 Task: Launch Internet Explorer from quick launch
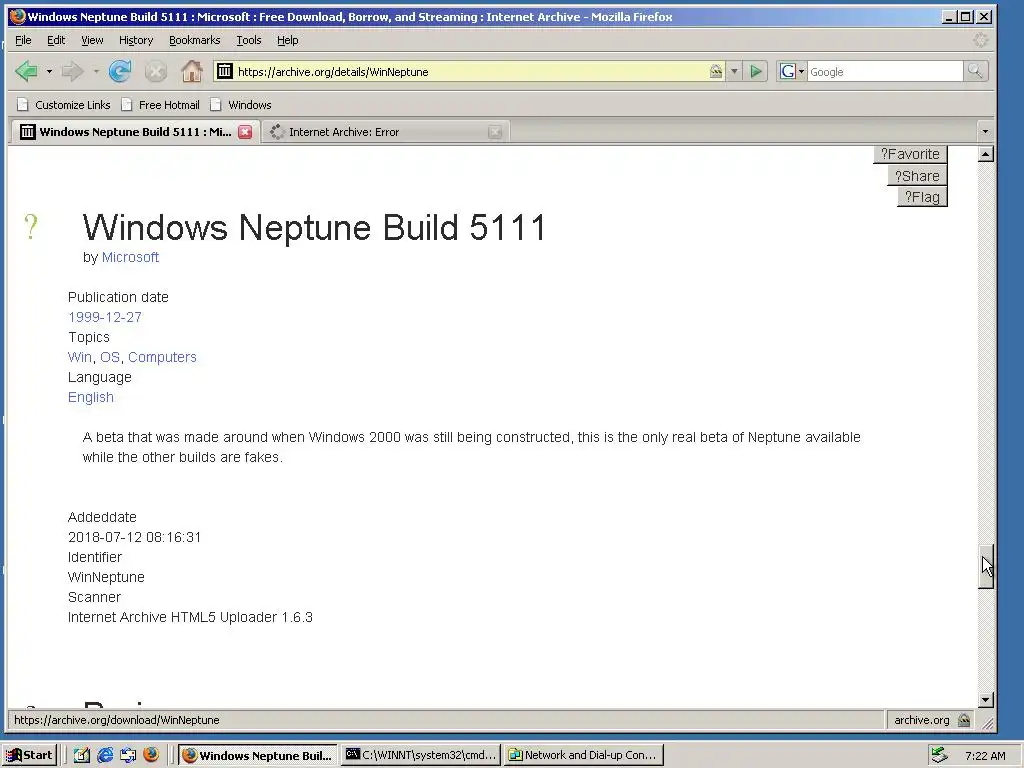tap(104, 756)
